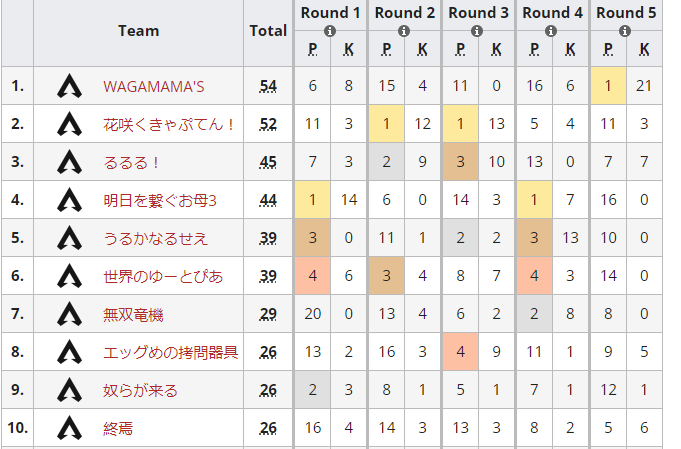The width and height of the screenshot is (681, 449).
Task: Open the 奴らが来る team link
Action: 140,390
